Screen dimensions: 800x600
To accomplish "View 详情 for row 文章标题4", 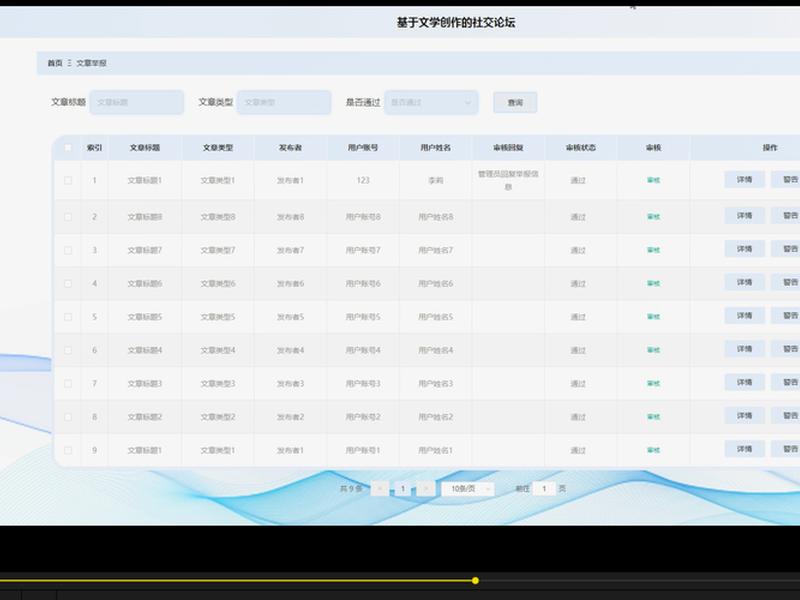I will click(744, 349).
